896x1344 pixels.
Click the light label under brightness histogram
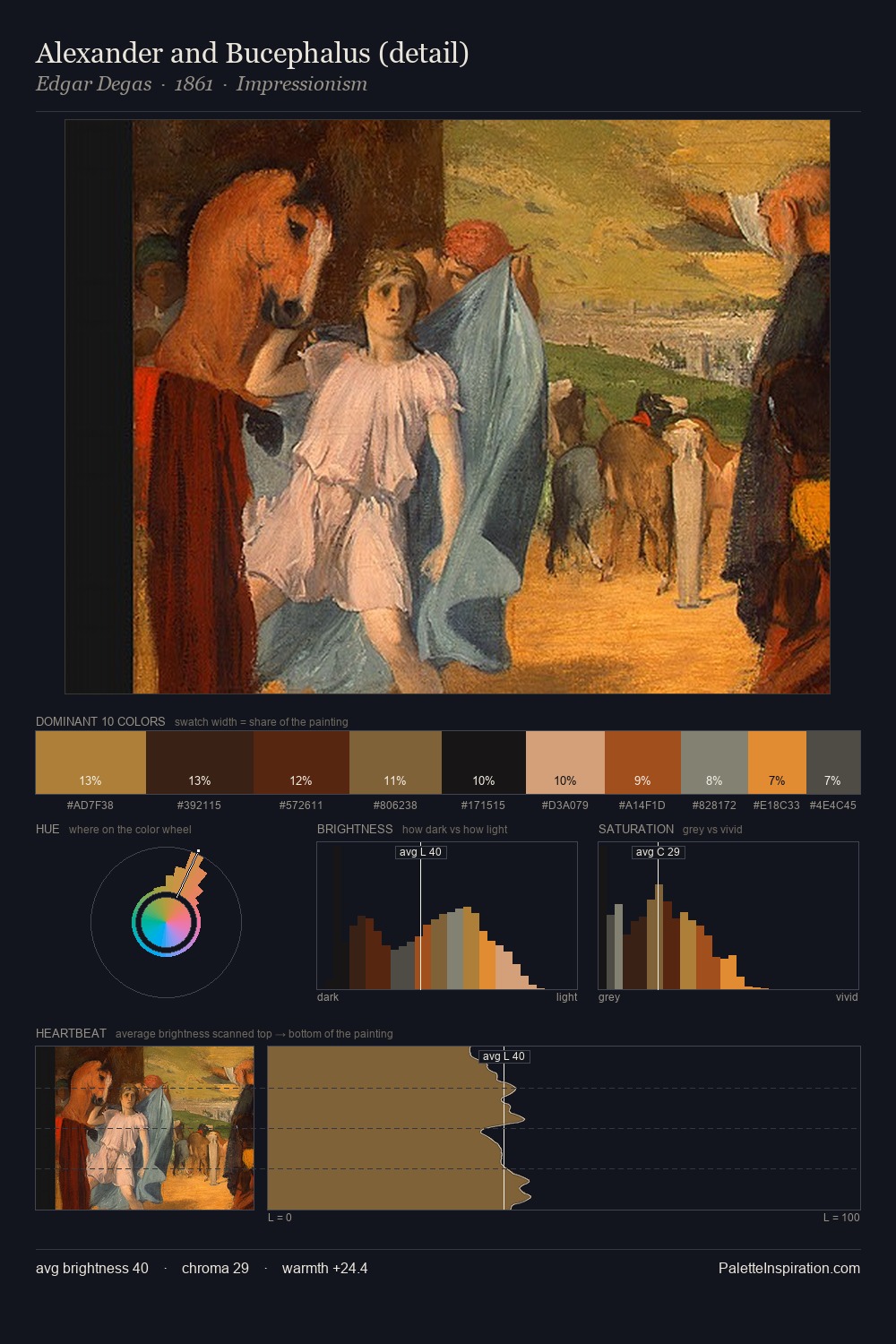[x=566, y=997]
